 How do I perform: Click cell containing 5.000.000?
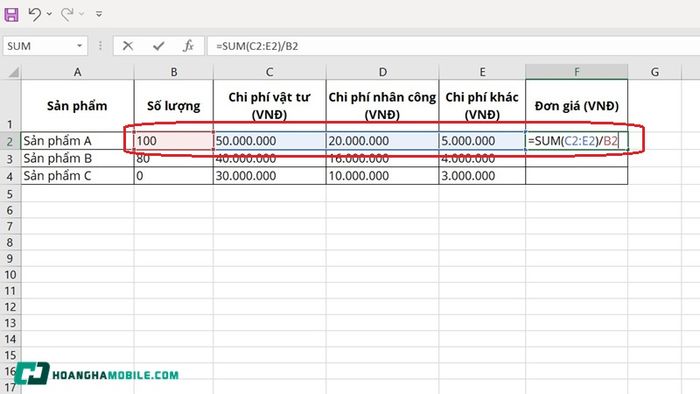point(482,141)
